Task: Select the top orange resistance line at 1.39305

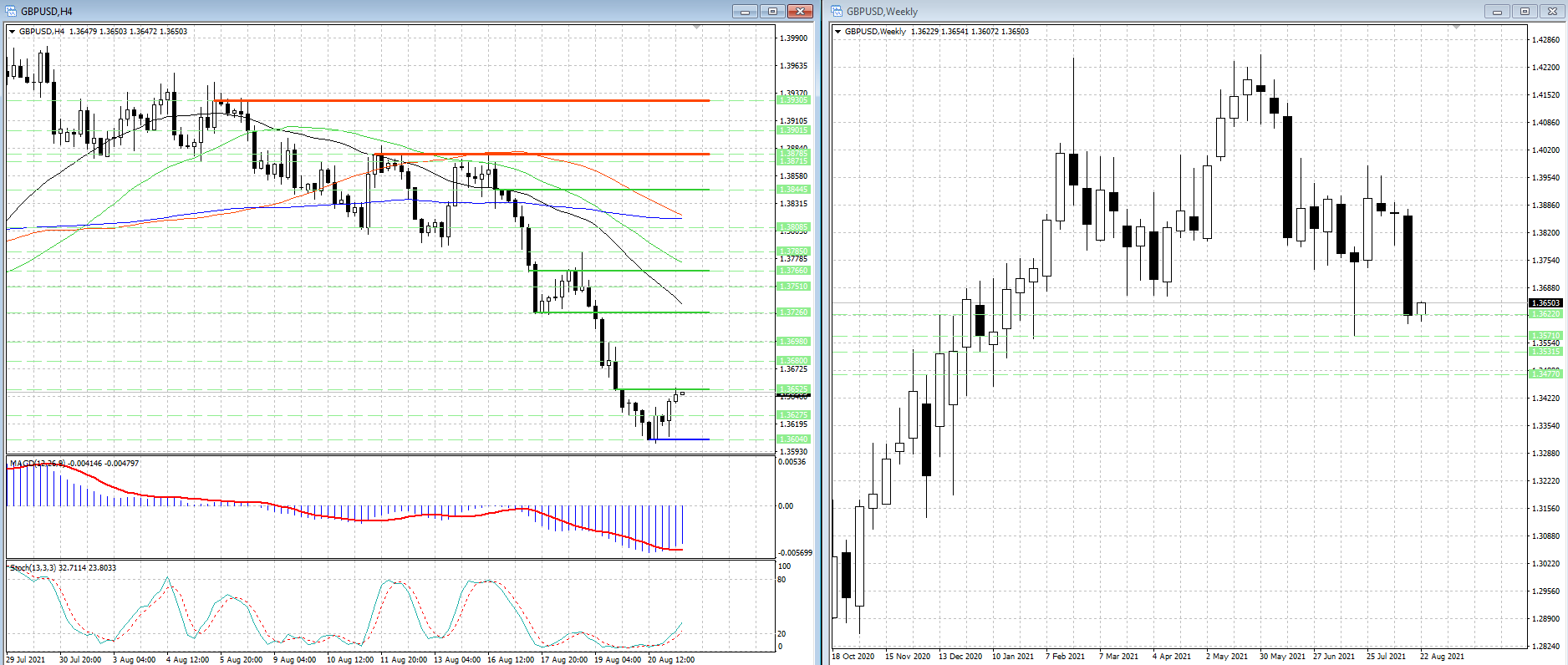Action: pos(461,100)
